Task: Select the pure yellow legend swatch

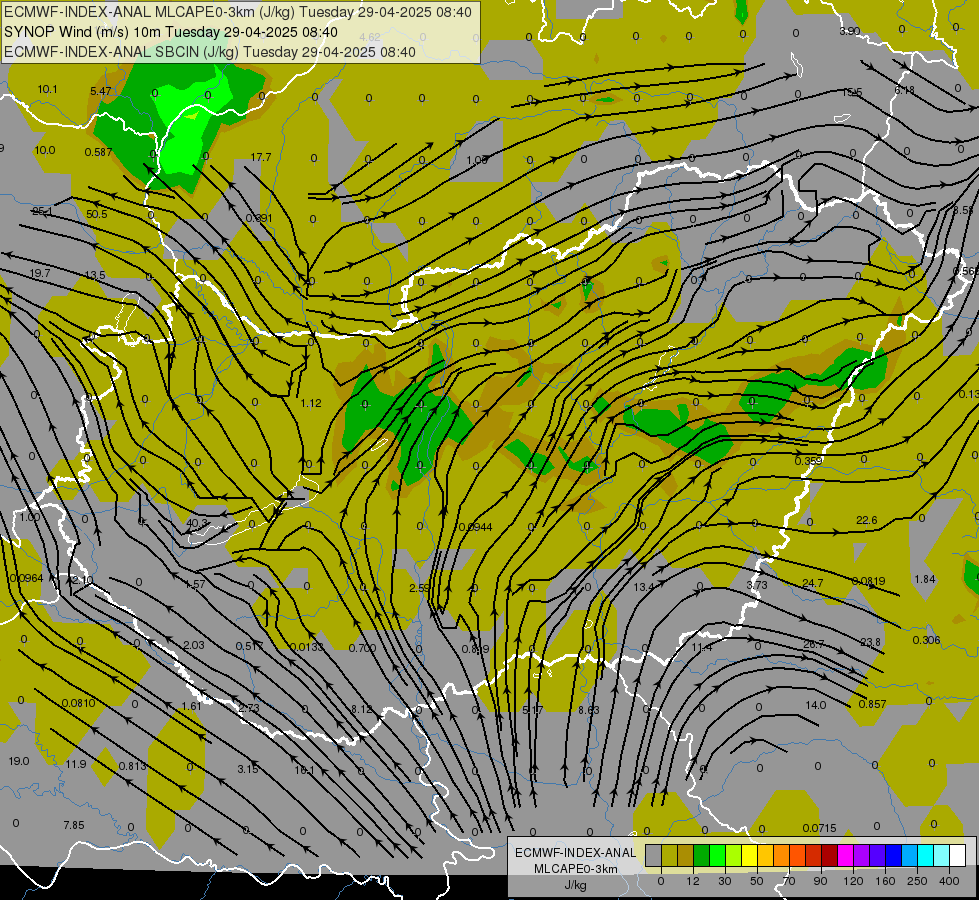Action: 749,855
